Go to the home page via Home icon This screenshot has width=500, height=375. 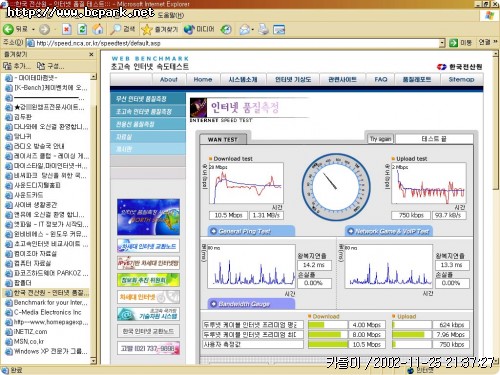98,29
